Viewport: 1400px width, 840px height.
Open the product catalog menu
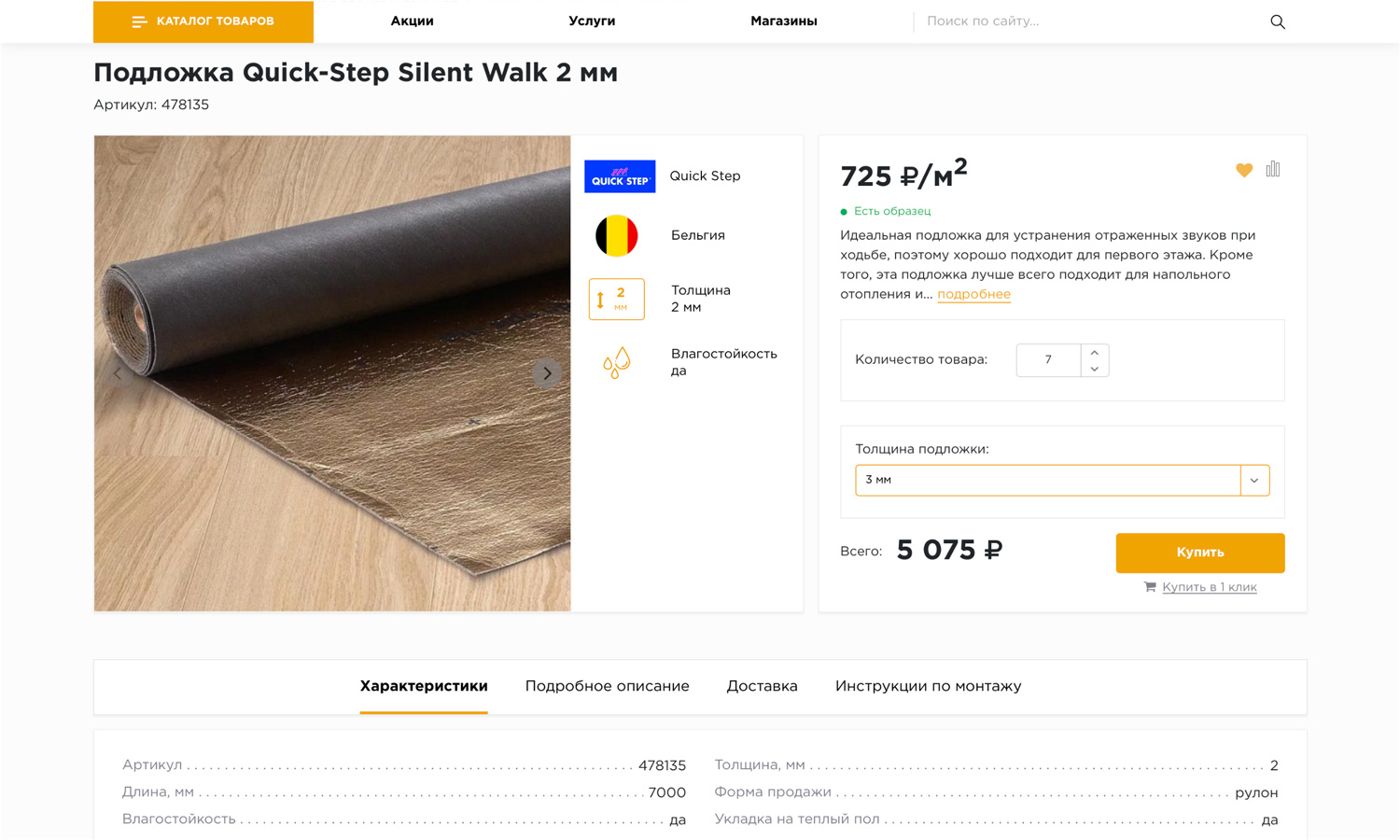click(x=203, y=21)
